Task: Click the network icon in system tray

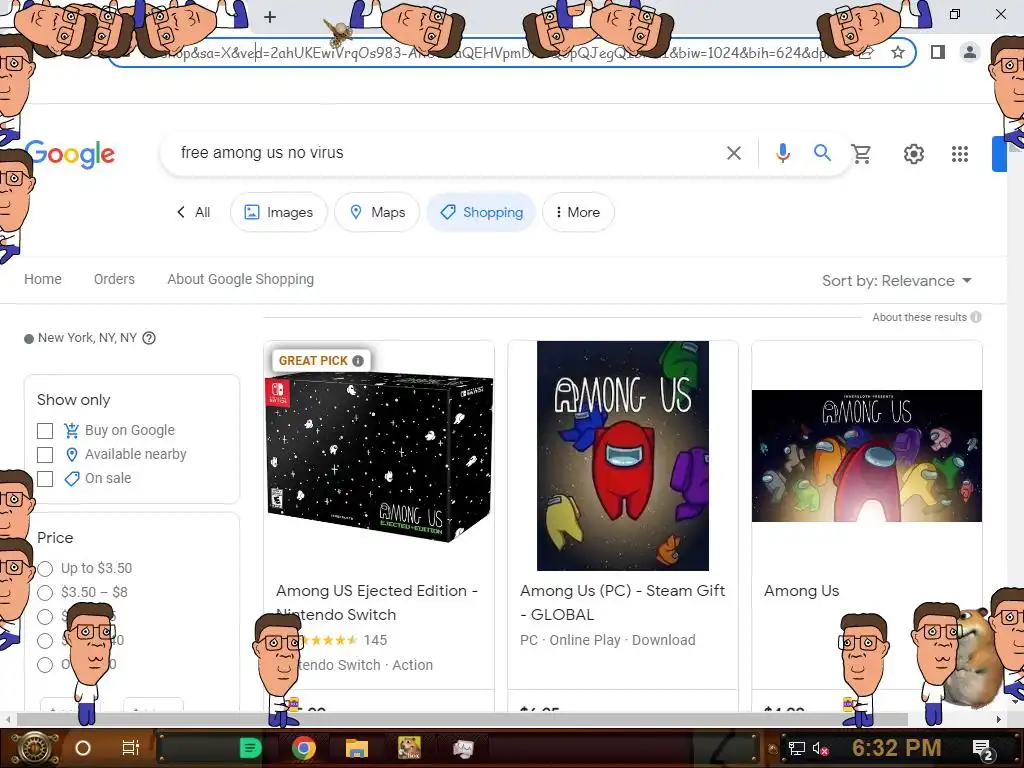Action: coord(797,748)
